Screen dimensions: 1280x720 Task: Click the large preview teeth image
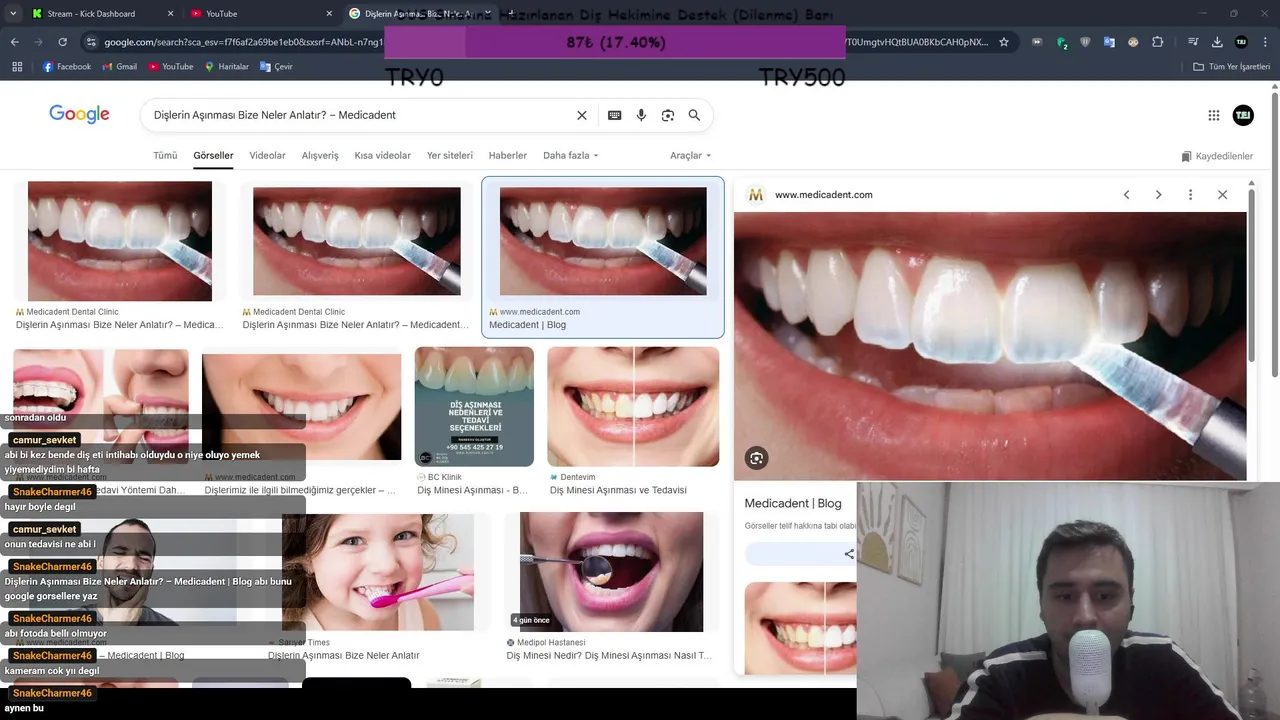click(990, 346)
